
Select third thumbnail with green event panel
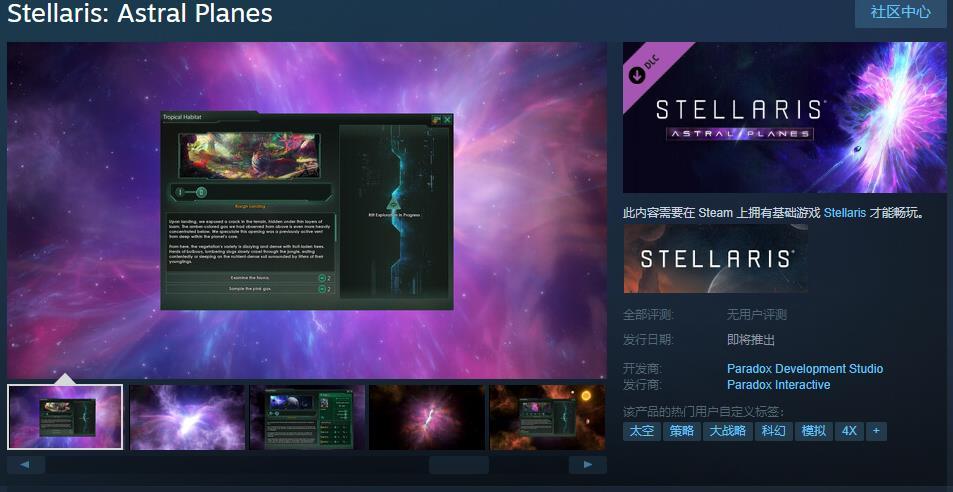point(308,417)
